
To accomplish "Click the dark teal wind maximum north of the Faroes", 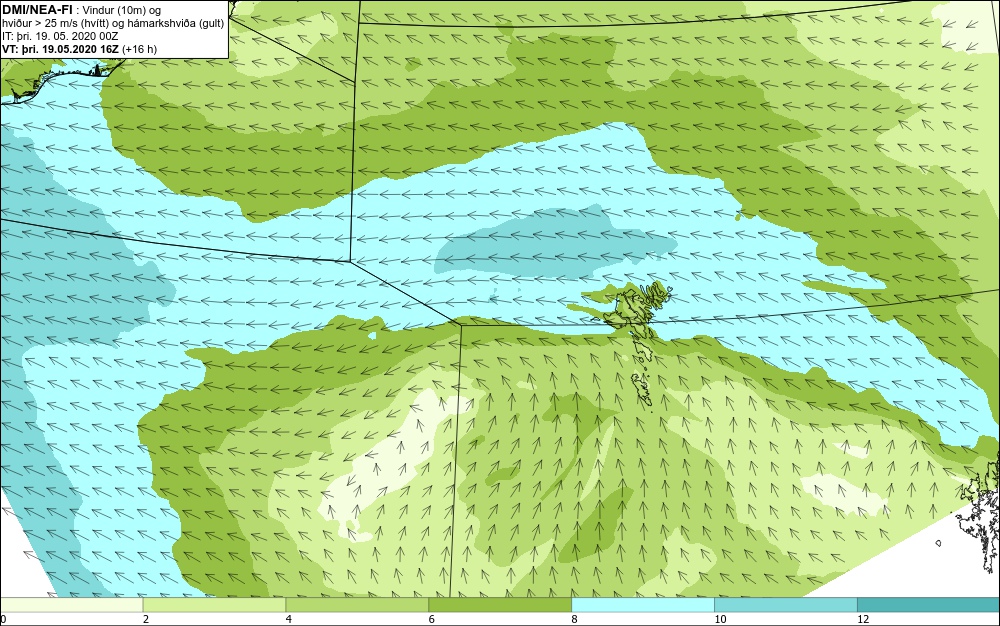I will [554, 243].
